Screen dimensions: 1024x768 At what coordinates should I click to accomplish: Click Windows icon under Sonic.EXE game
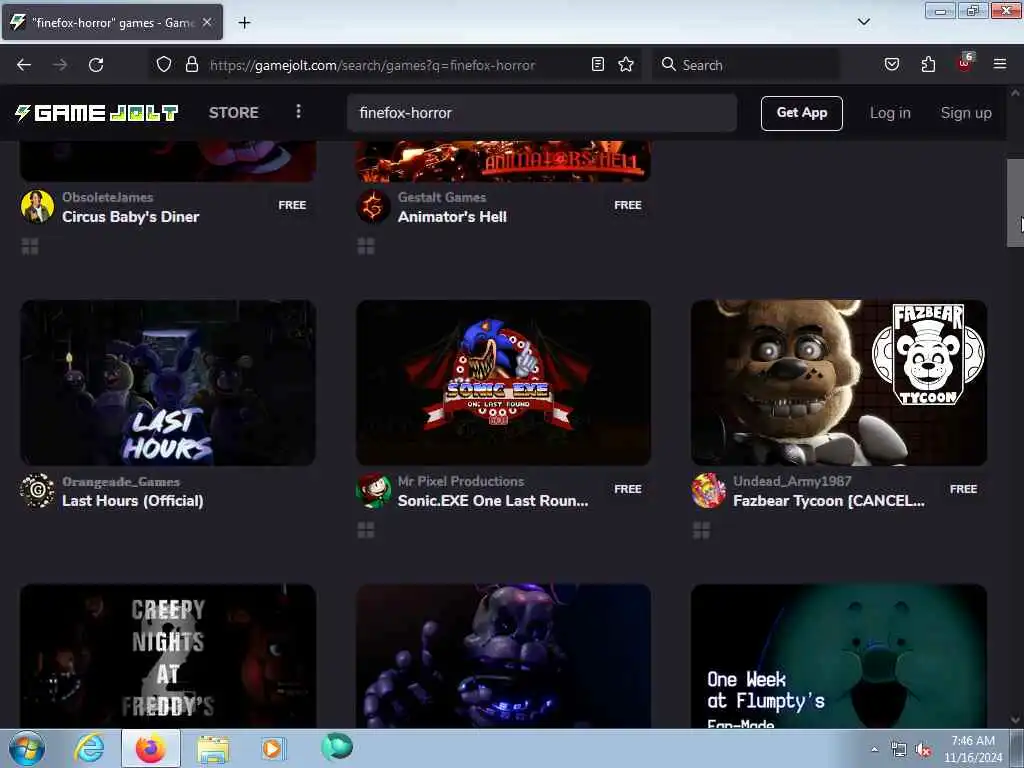point(366,531)
